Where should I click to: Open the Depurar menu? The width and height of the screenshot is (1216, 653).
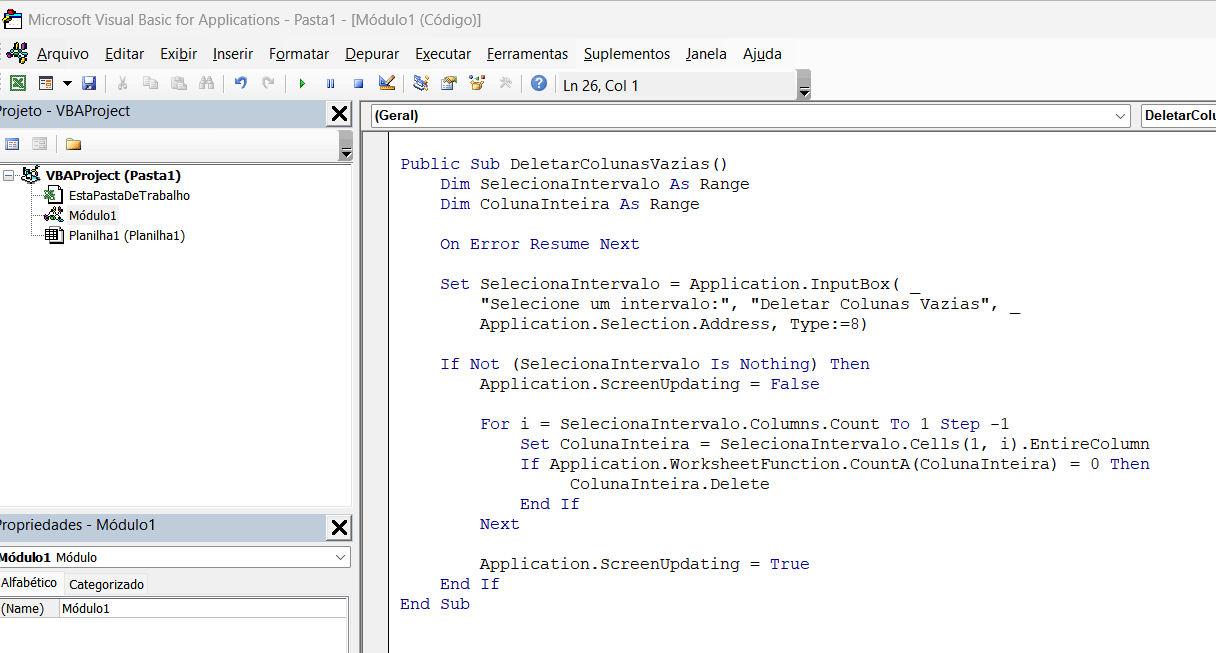[372, 54]
